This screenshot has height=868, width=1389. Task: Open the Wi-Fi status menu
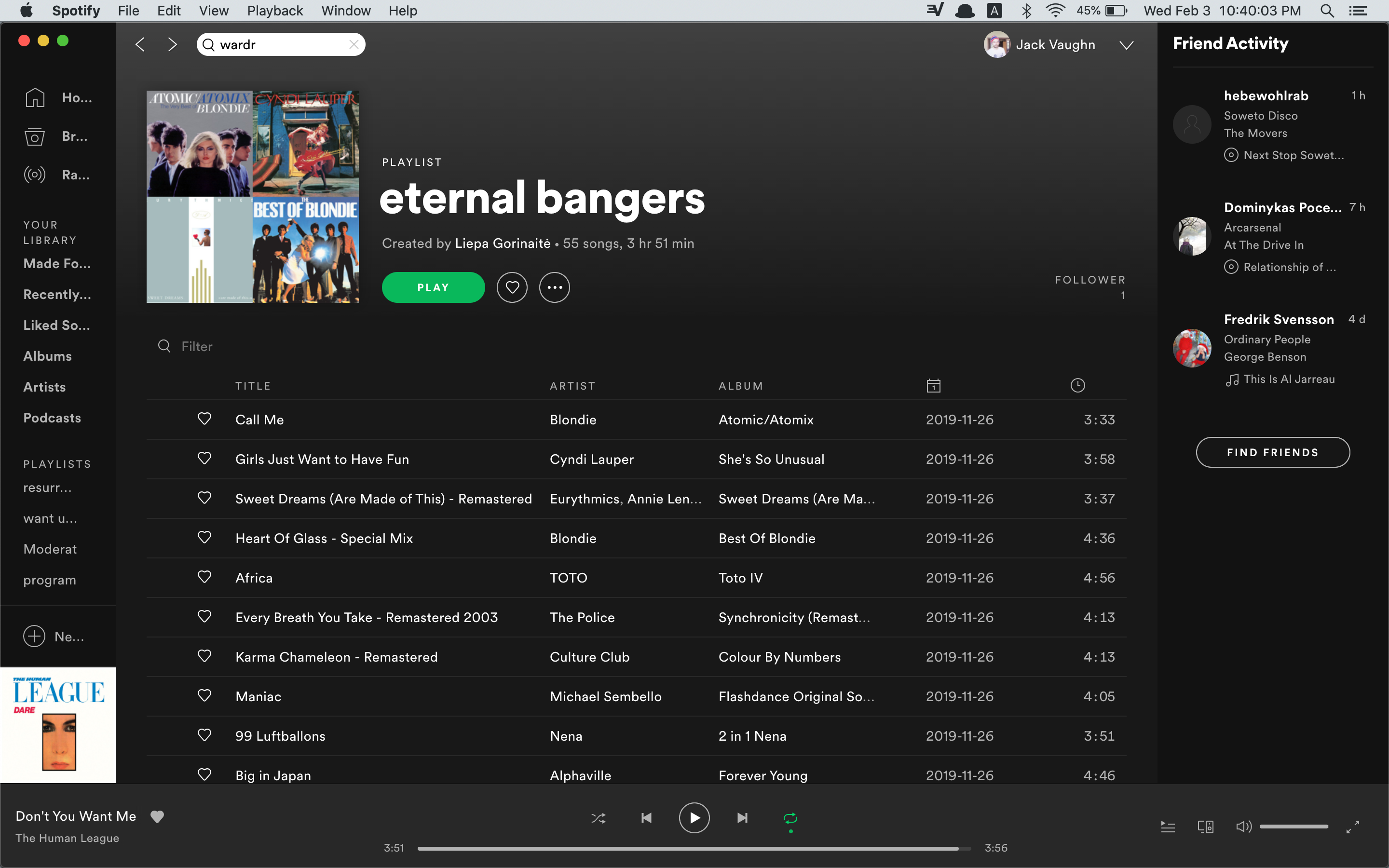coord(1056,11)
